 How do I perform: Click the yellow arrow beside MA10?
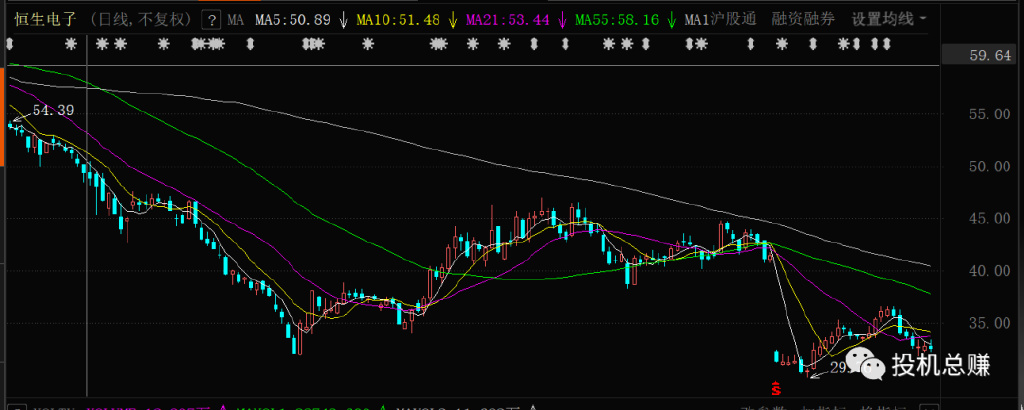pyautogui.click(x=453, y=19)
